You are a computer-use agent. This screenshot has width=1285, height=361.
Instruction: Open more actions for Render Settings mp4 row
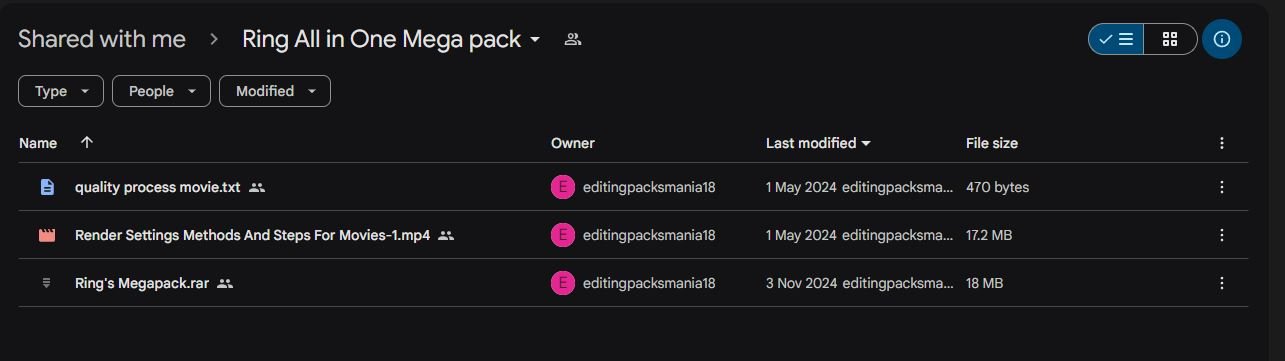pyautogui.click(x=1222, y=235)
